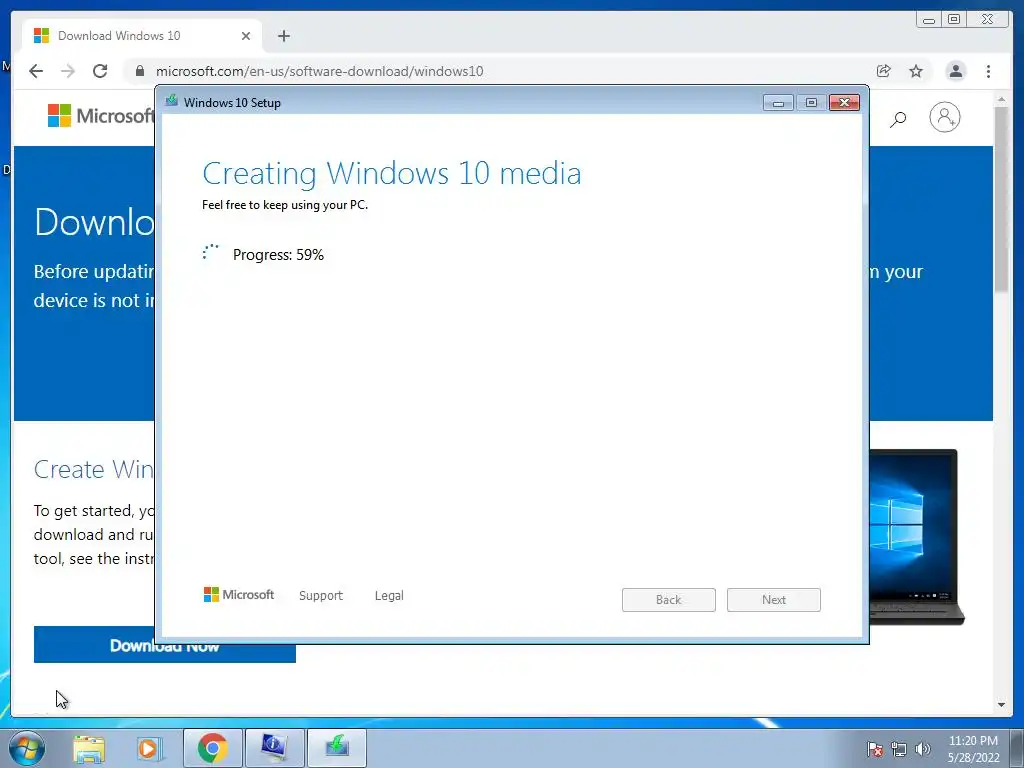1024x768 pixels.
Task: Open search on the Microsoft website
Action: (899, 118)
